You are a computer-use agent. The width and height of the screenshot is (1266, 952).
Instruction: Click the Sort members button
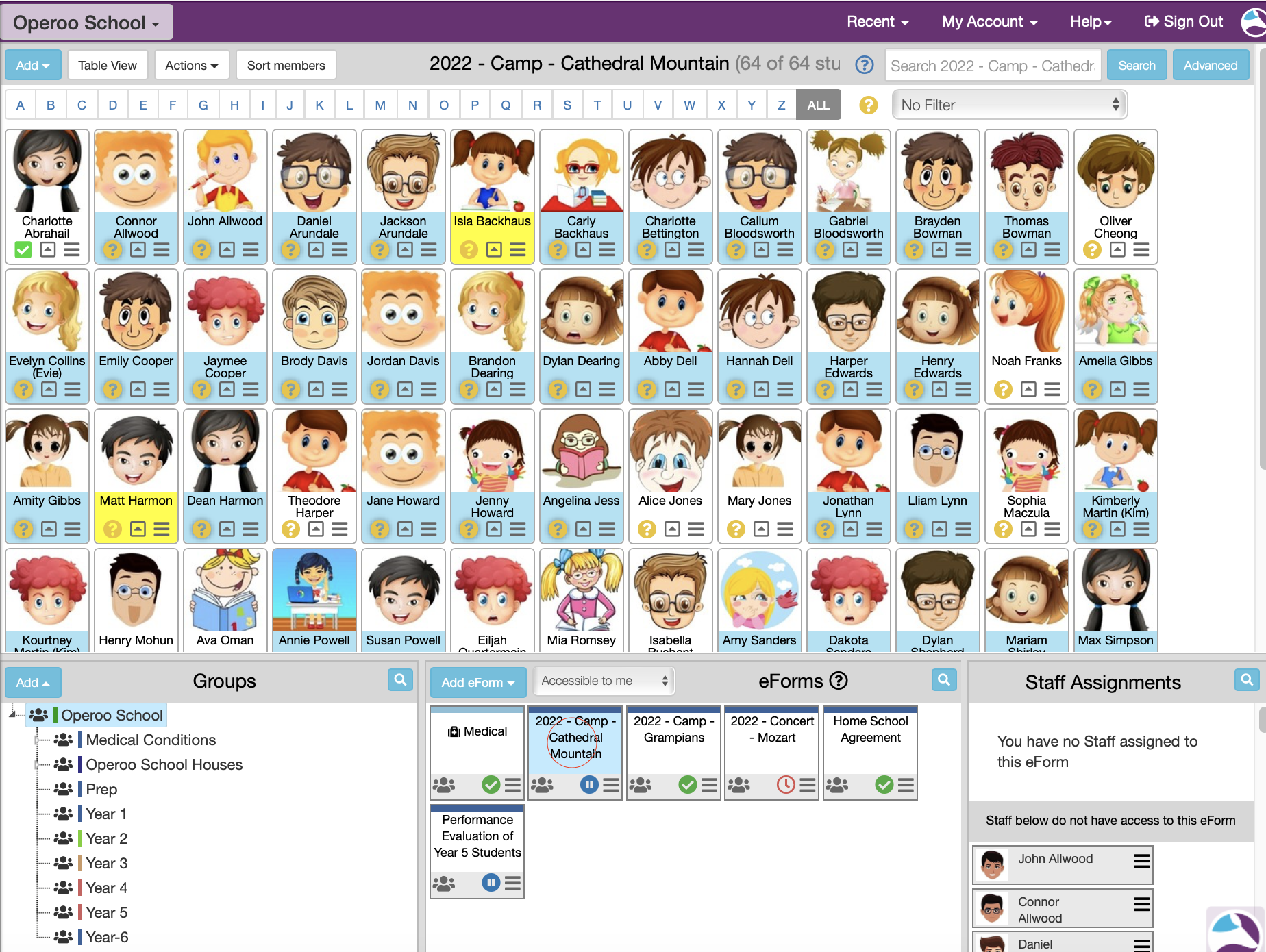coord(286,66)
